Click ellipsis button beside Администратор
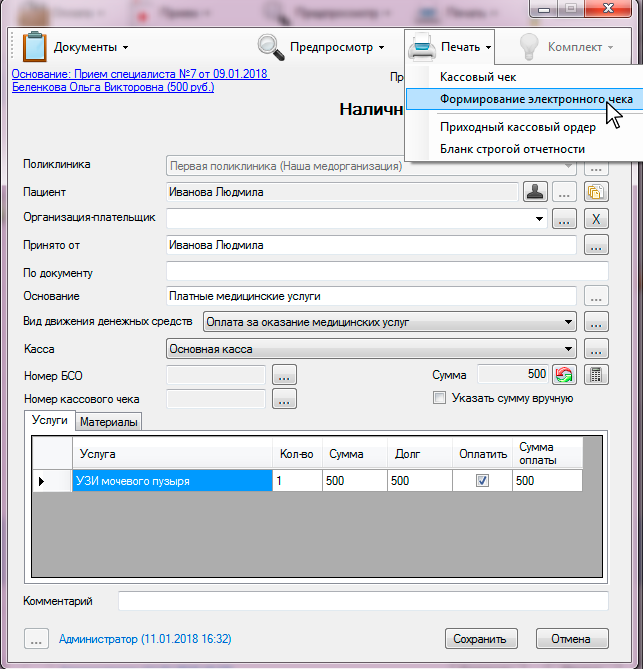The width and height of the screenshot is (643, 669). (x=36, y=639)
